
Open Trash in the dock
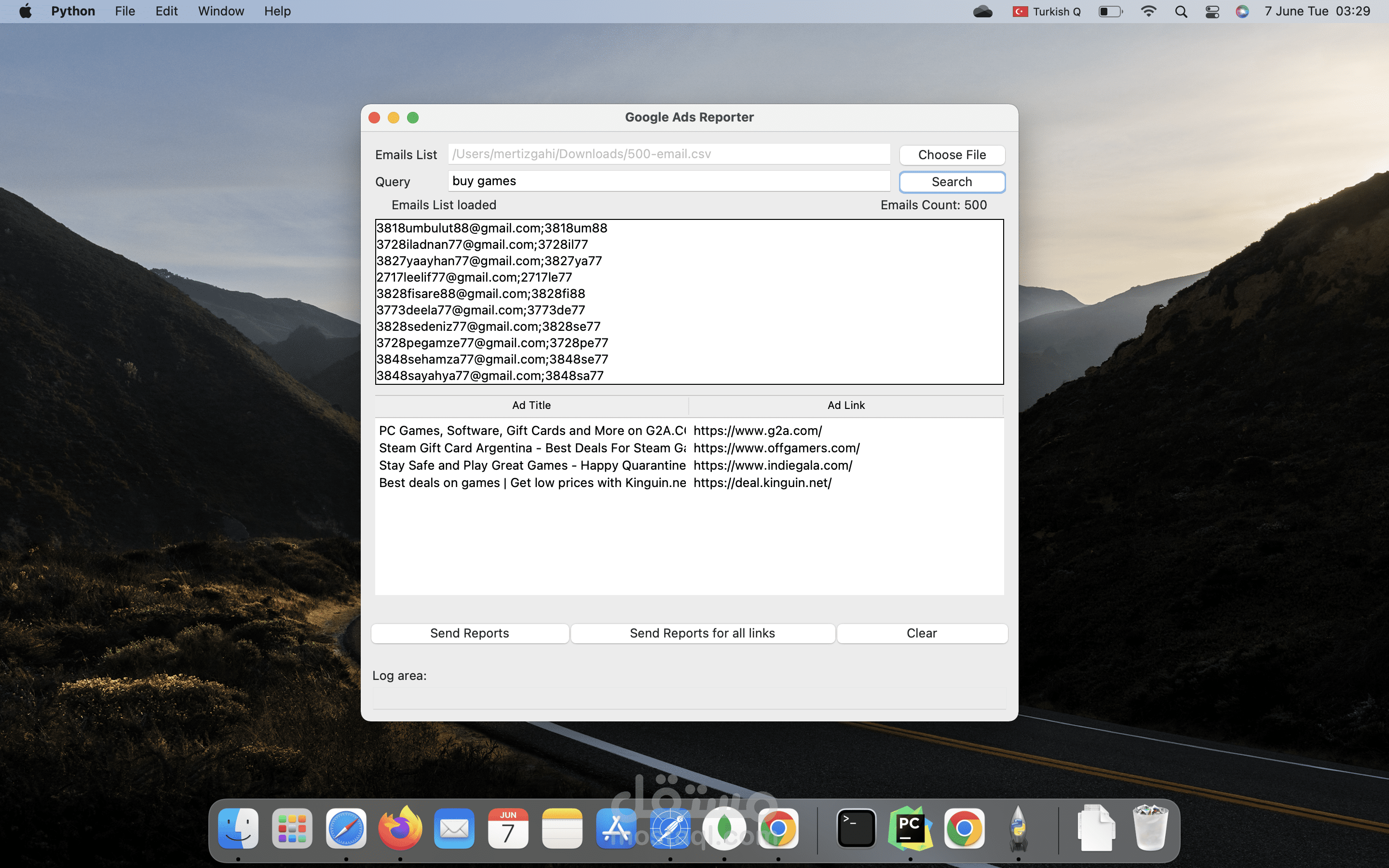[1150, 828]
